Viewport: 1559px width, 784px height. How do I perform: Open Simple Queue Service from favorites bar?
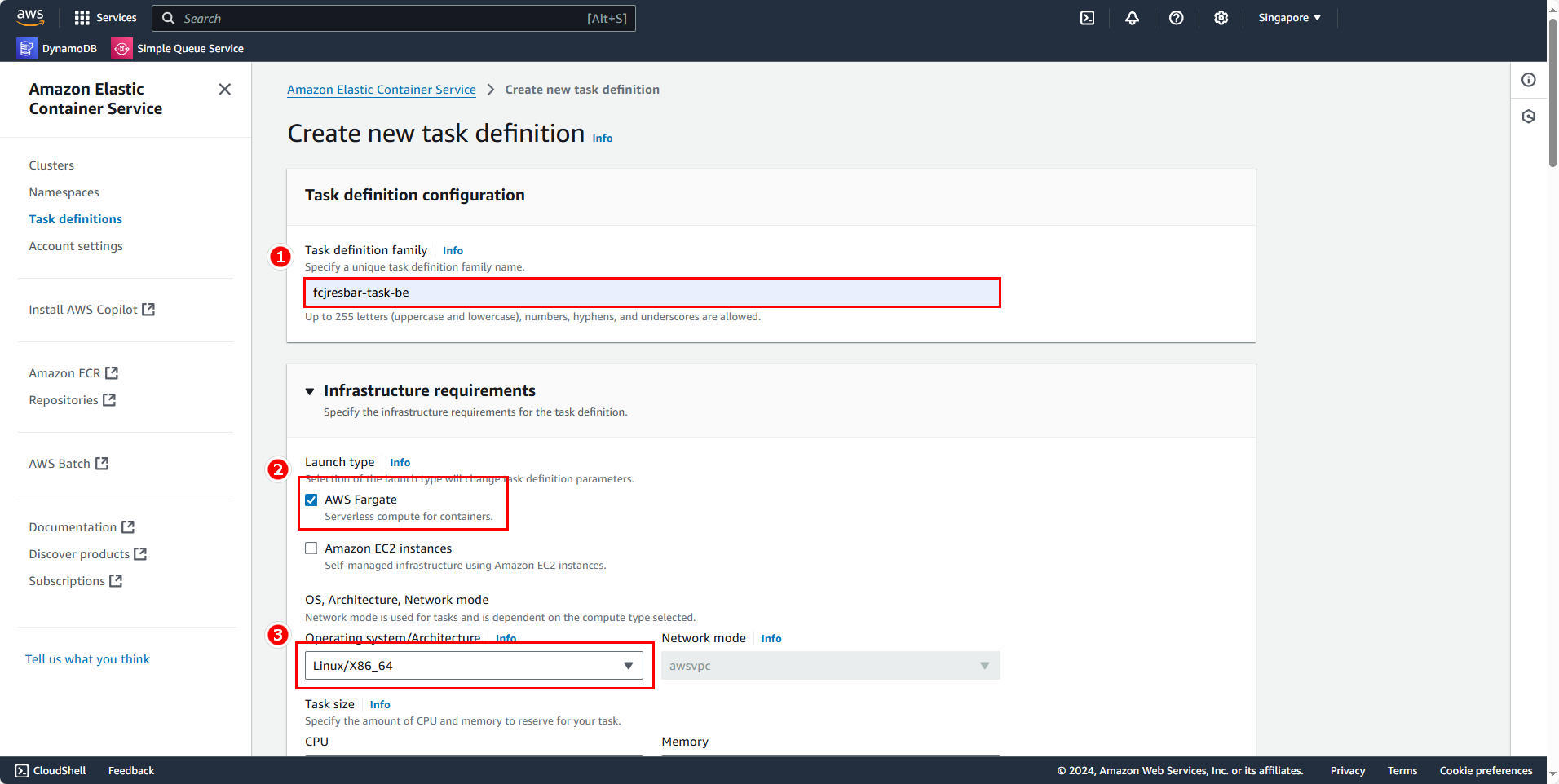[191, 49]
